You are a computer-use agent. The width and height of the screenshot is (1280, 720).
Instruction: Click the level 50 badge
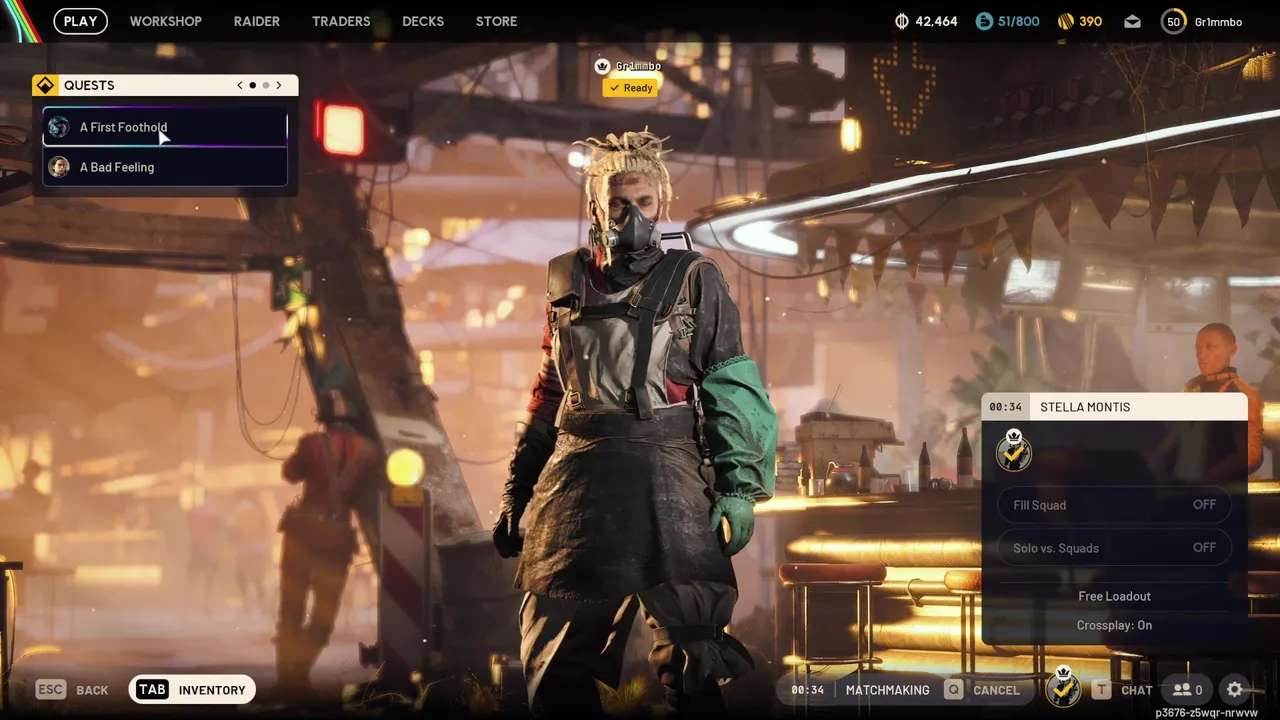pyautogui.click(x=1174, y=21)
